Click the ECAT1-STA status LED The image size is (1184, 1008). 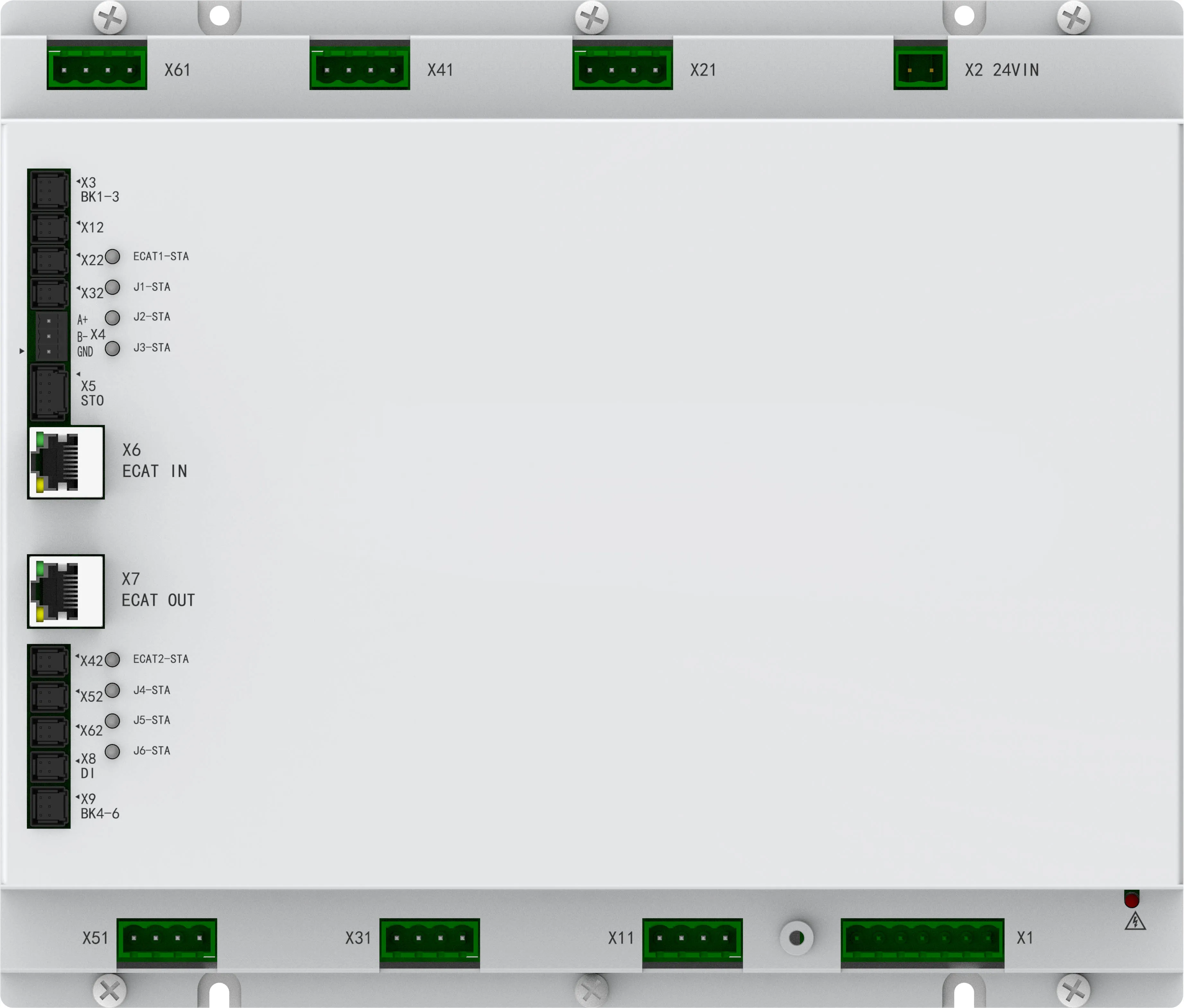(x=113, y=256)
